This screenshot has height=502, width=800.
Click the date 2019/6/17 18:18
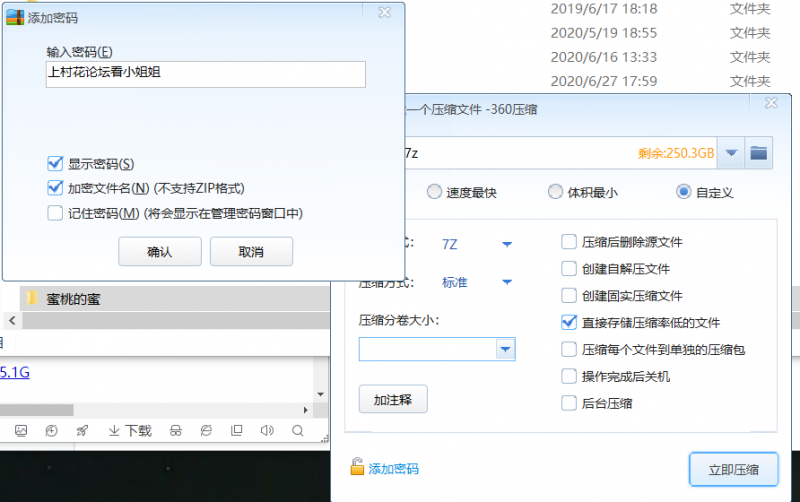[x=604, y=9]
